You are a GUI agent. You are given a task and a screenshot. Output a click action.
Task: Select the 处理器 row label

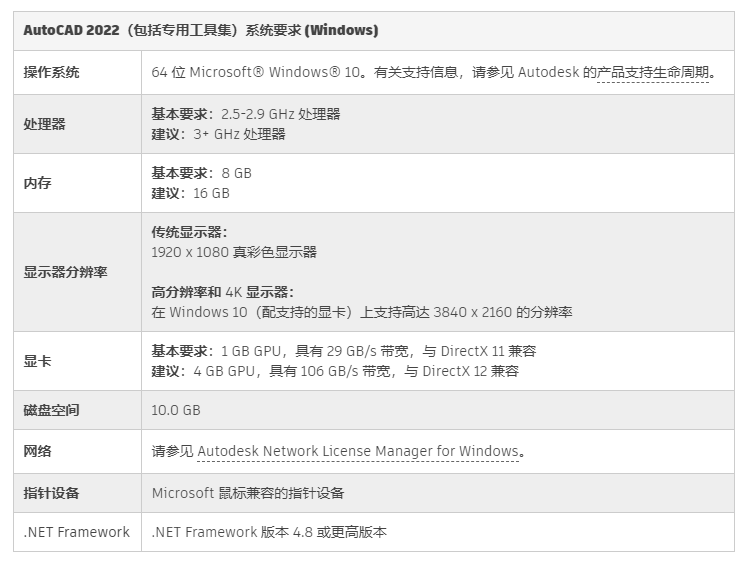[44, 124]
